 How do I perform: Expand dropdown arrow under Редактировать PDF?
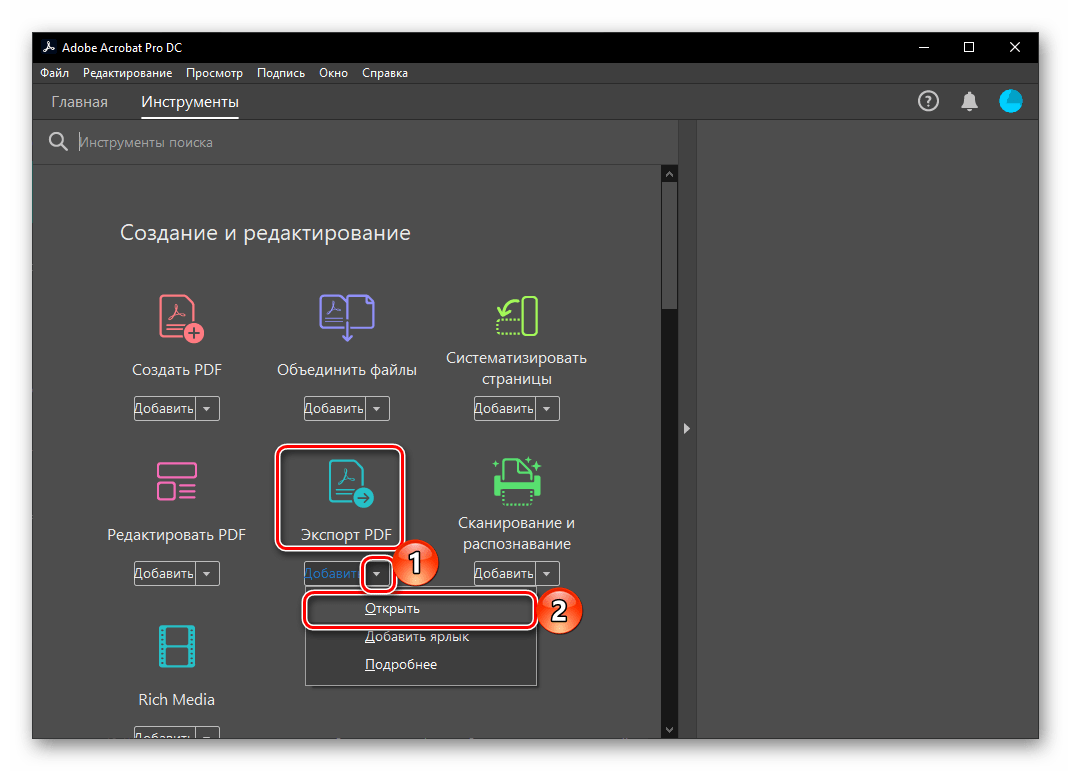(x=207, y=574)
